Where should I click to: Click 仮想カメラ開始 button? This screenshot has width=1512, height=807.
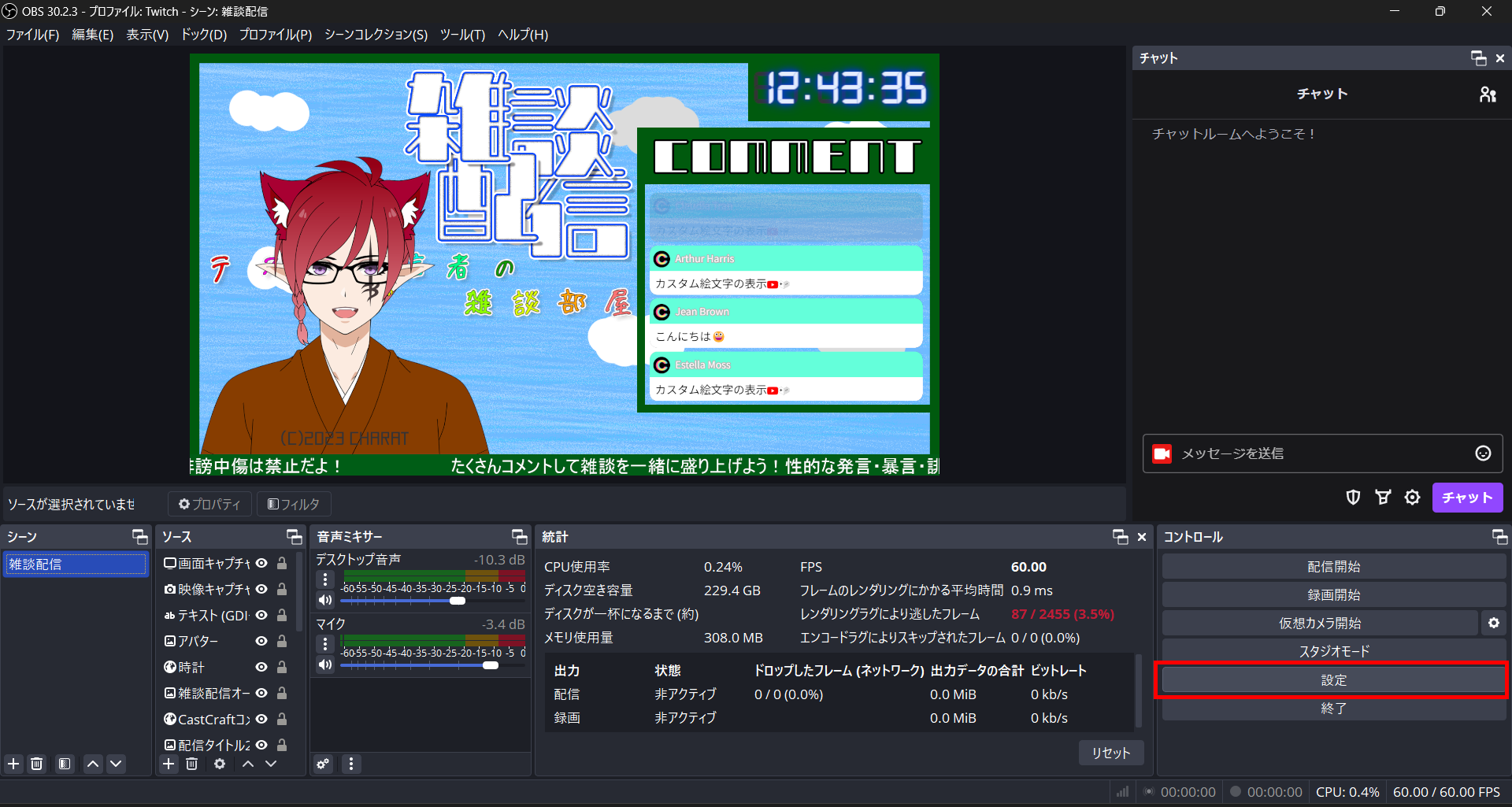(x=1320, y=623)
